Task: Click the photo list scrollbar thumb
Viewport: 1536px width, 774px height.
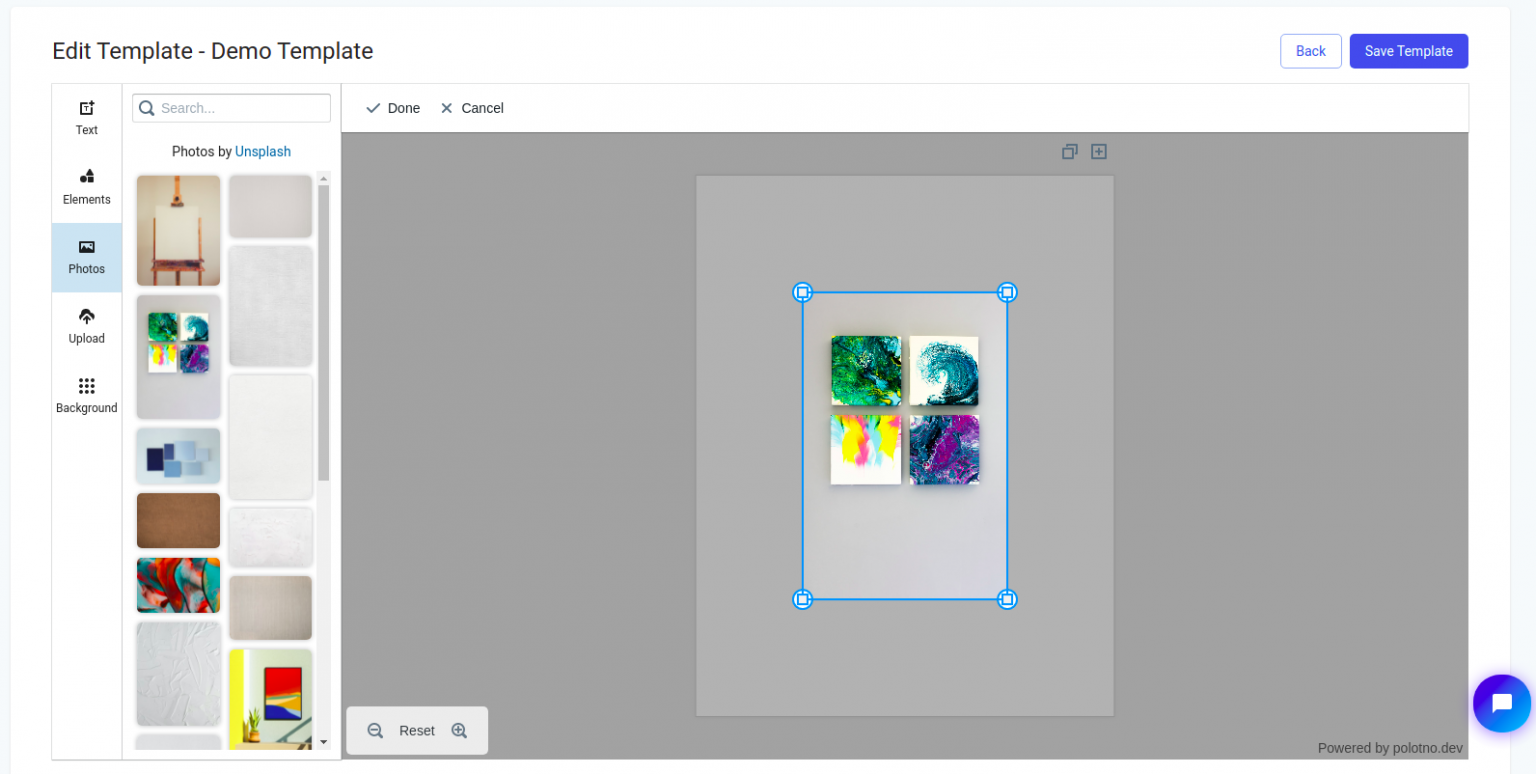Action: pos(323,333)
